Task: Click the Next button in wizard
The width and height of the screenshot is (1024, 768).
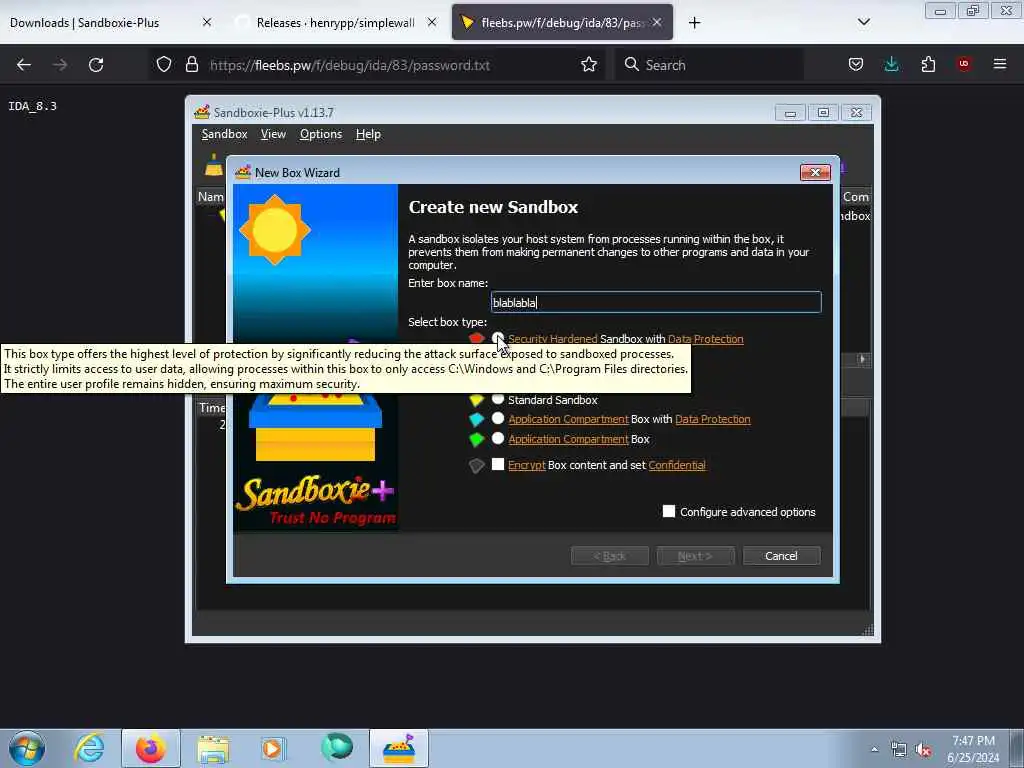Action: click(695, 556)
